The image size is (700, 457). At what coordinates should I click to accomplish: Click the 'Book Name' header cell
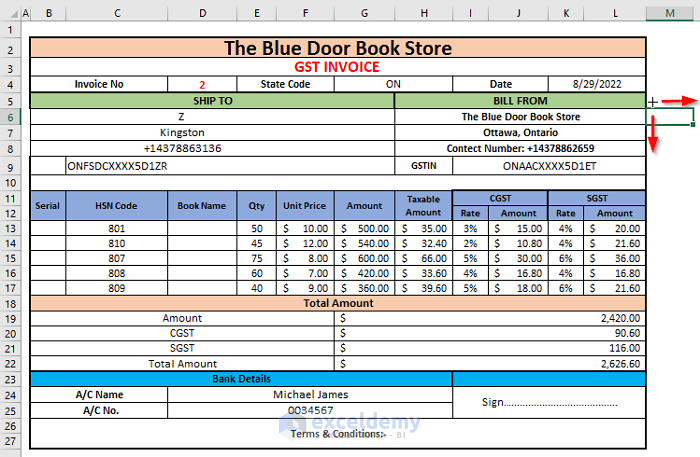(202, 206)
